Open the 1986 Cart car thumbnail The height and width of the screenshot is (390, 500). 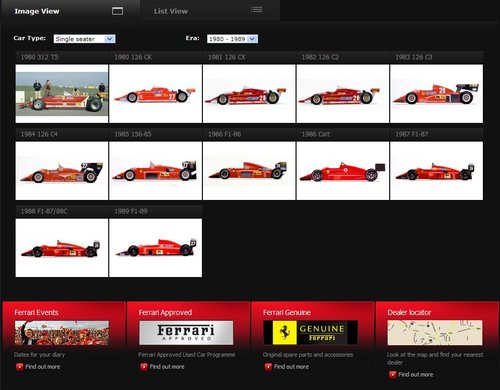pos(343,171)
